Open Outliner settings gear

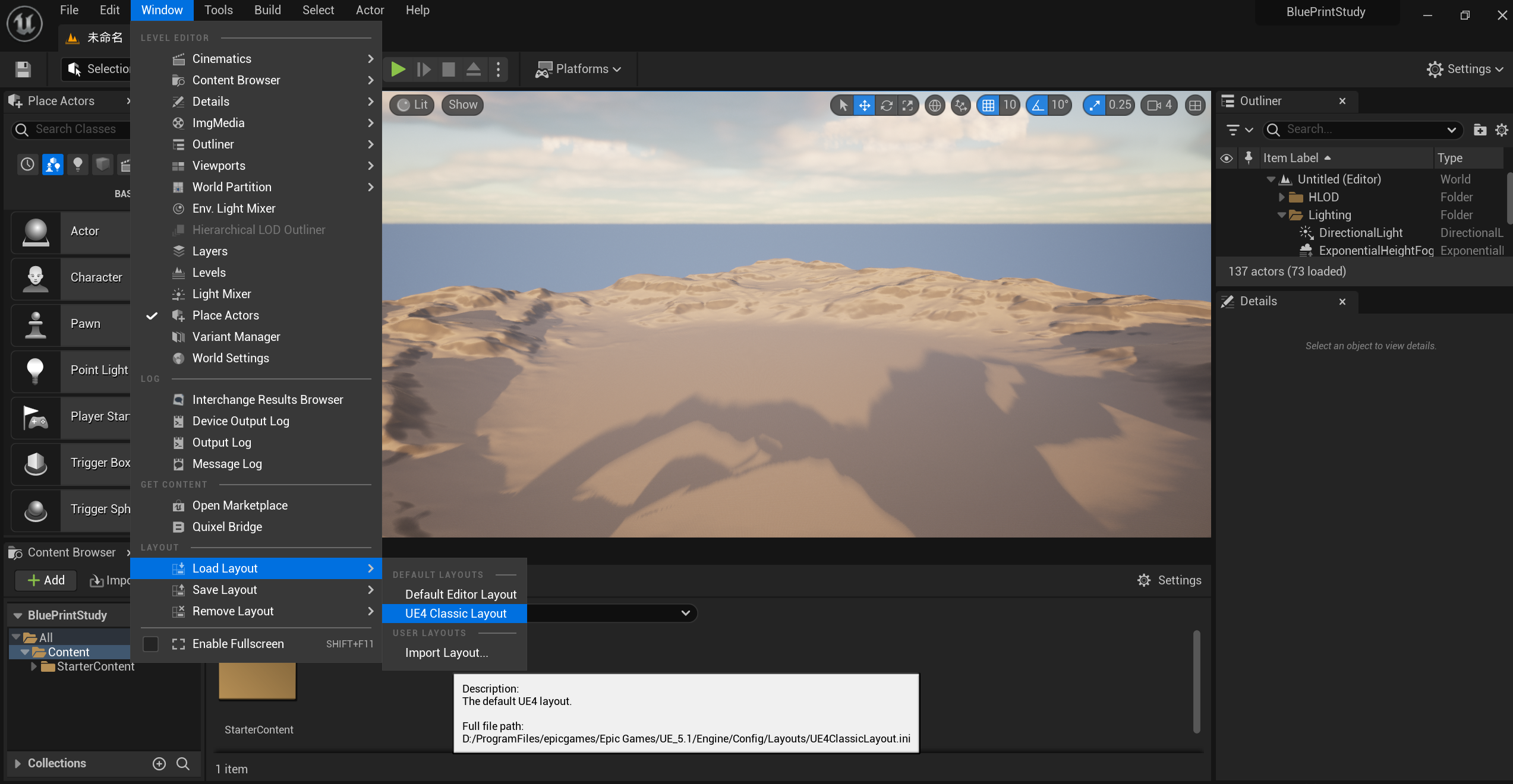point(1501,129)
